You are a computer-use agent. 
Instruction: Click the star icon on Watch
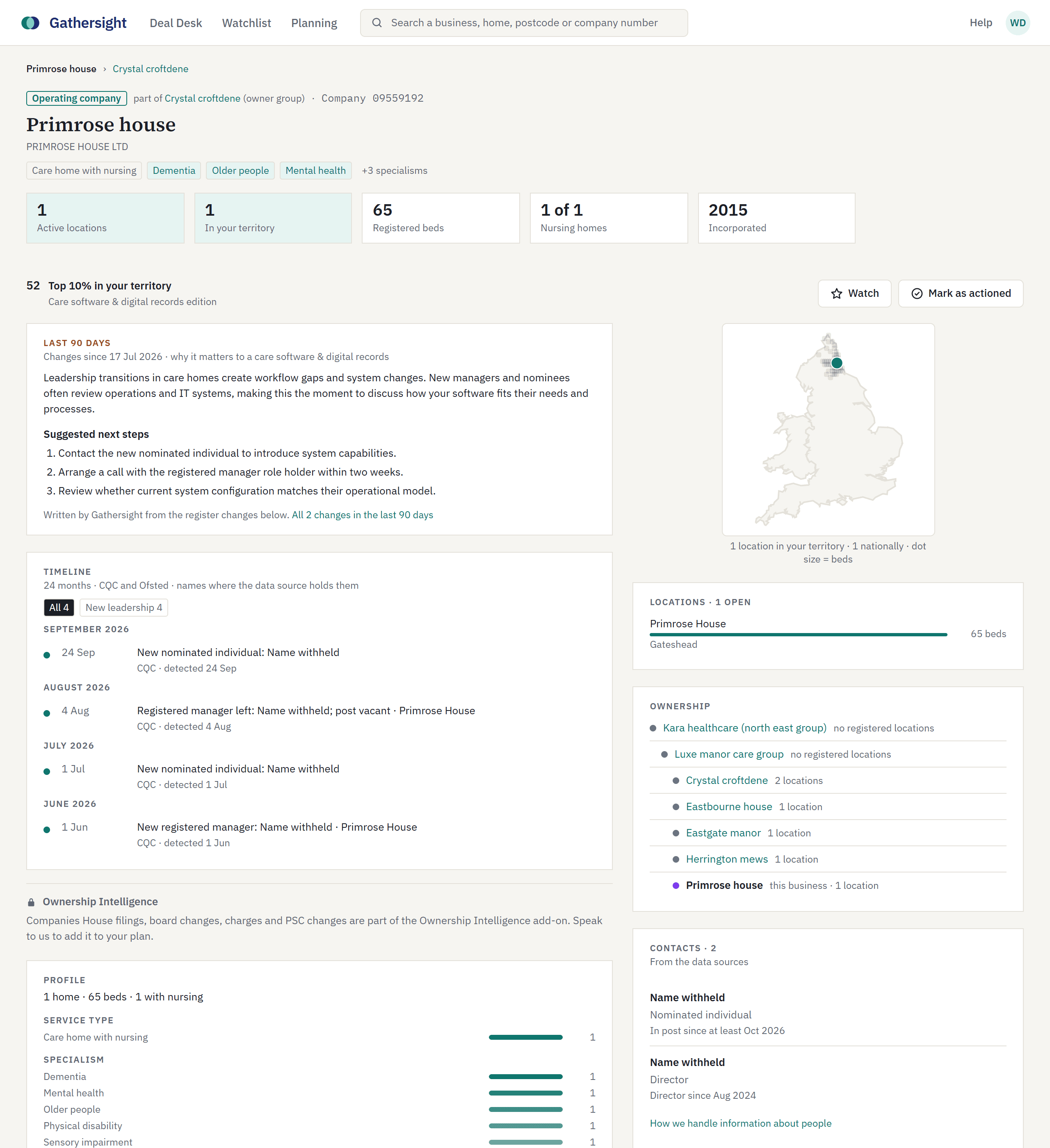836,293
